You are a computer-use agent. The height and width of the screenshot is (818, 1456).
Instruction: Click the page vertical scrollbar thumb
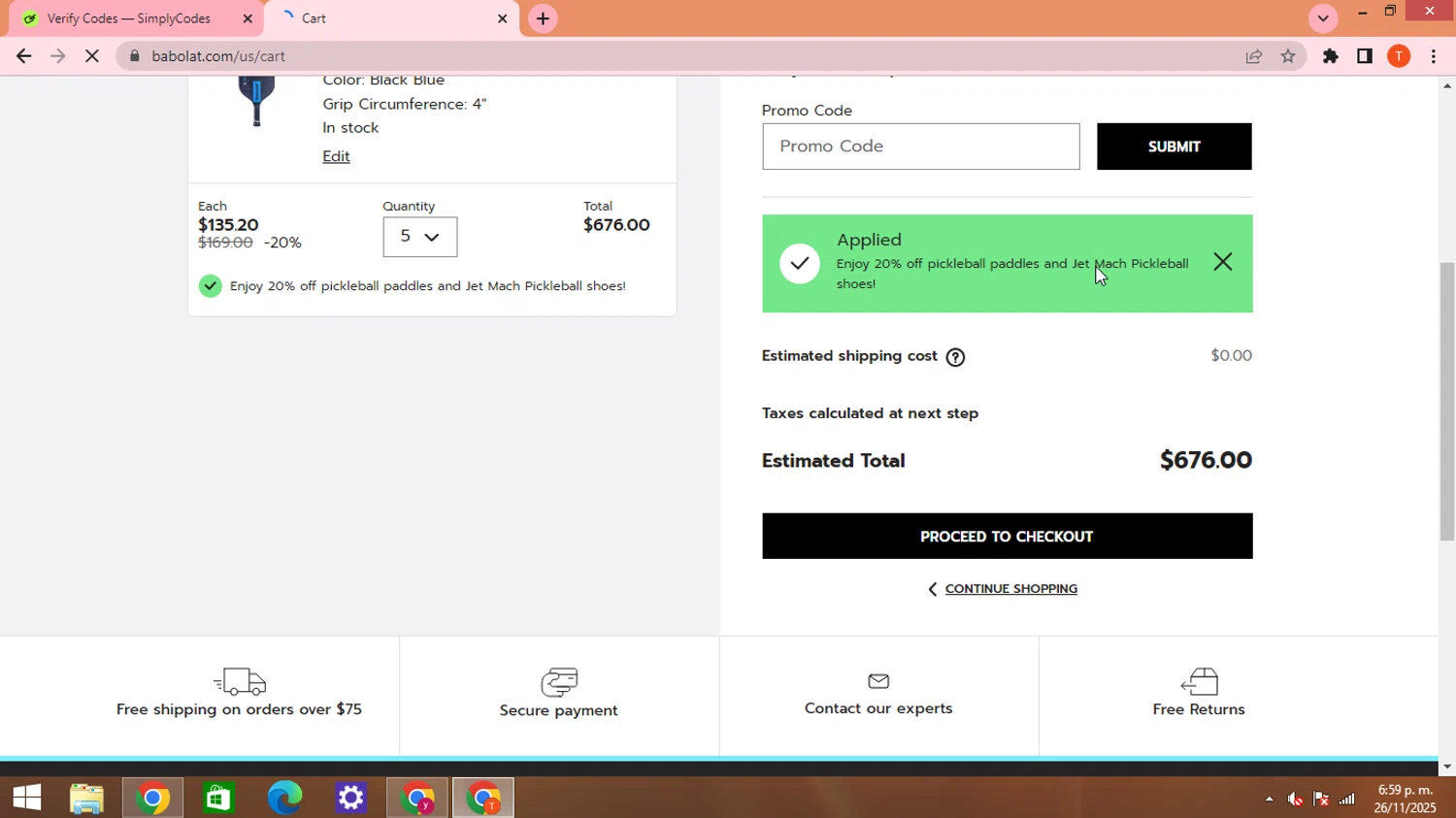click(x=1447, y=402)
